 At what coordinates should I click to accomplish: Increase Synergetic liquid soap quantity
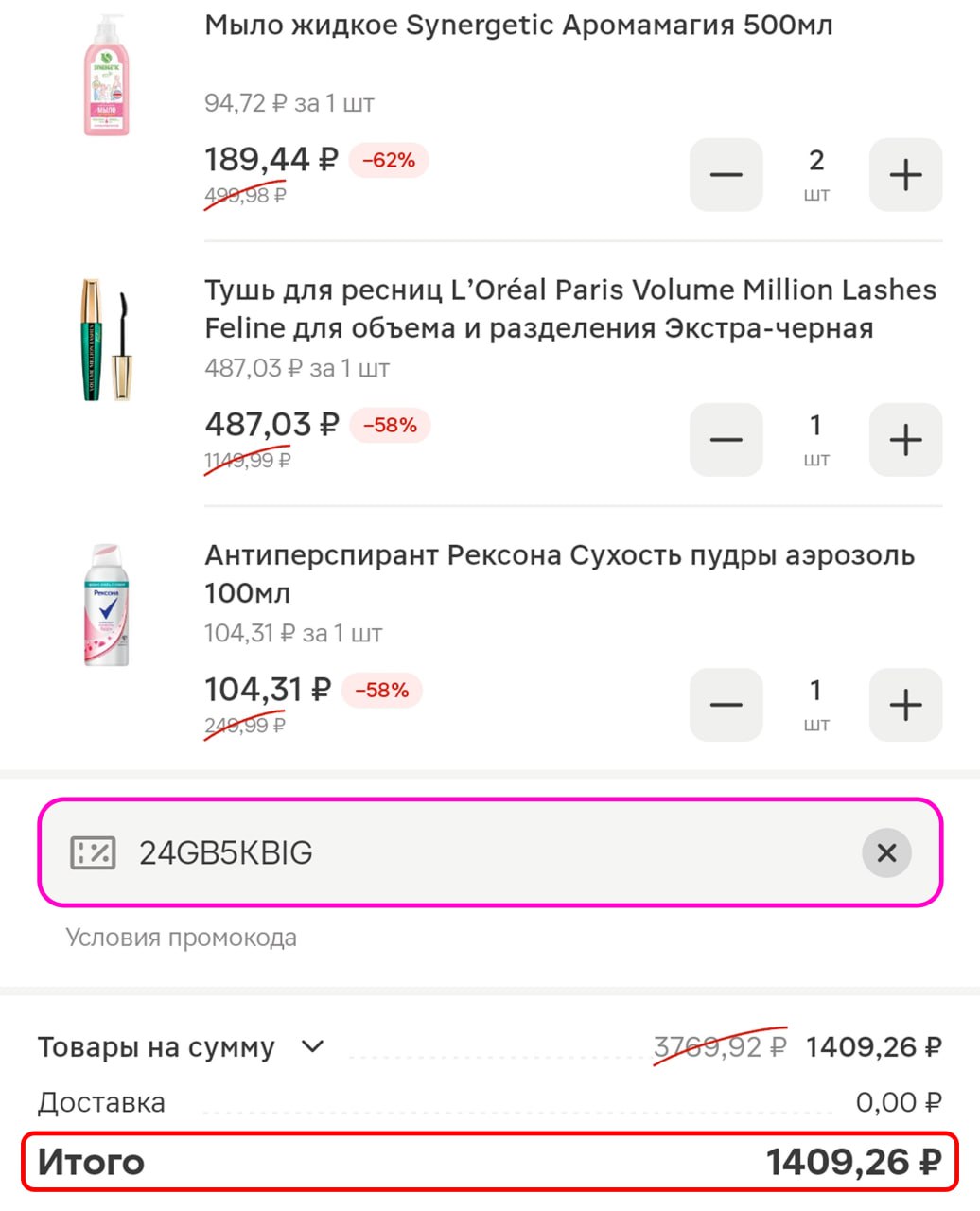tap(905, 175)
